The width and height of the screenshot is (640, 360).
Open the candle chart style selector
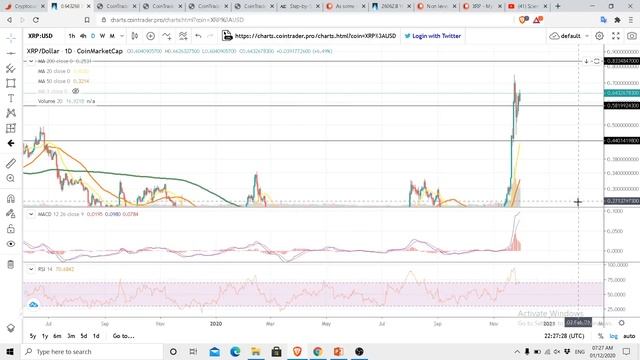coord(135,36)
